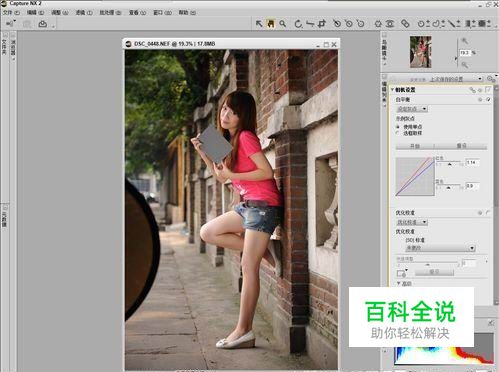The image size is (499, 372).
Task: Click the Bird's Eye image thumbnail
Action: pos(420,52)
